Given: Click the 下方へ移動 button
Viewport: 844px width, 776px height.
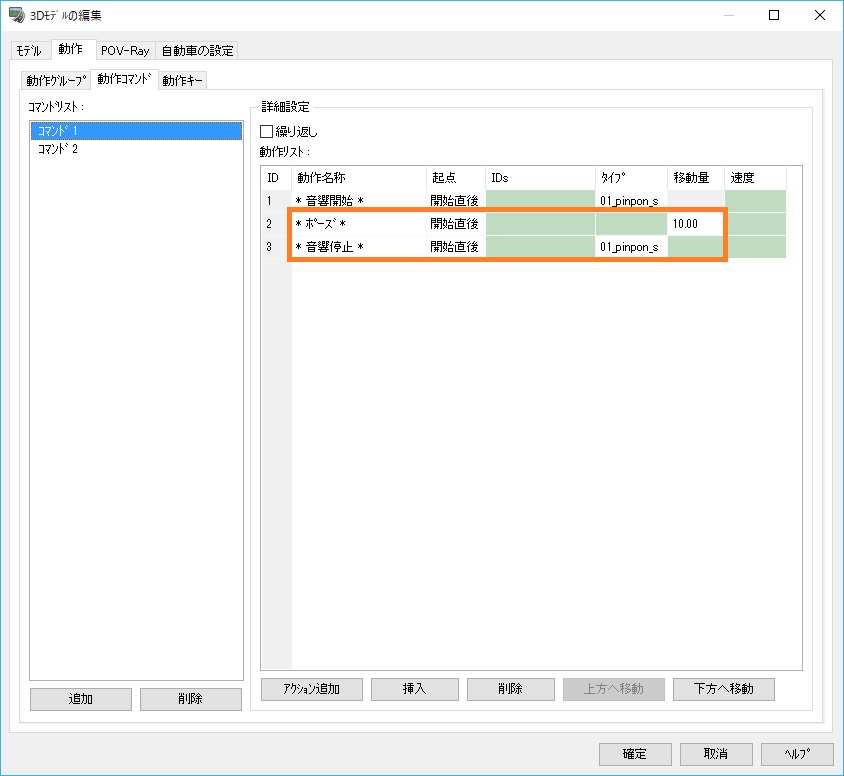Looking at the screenshot, I should (723, 689).
